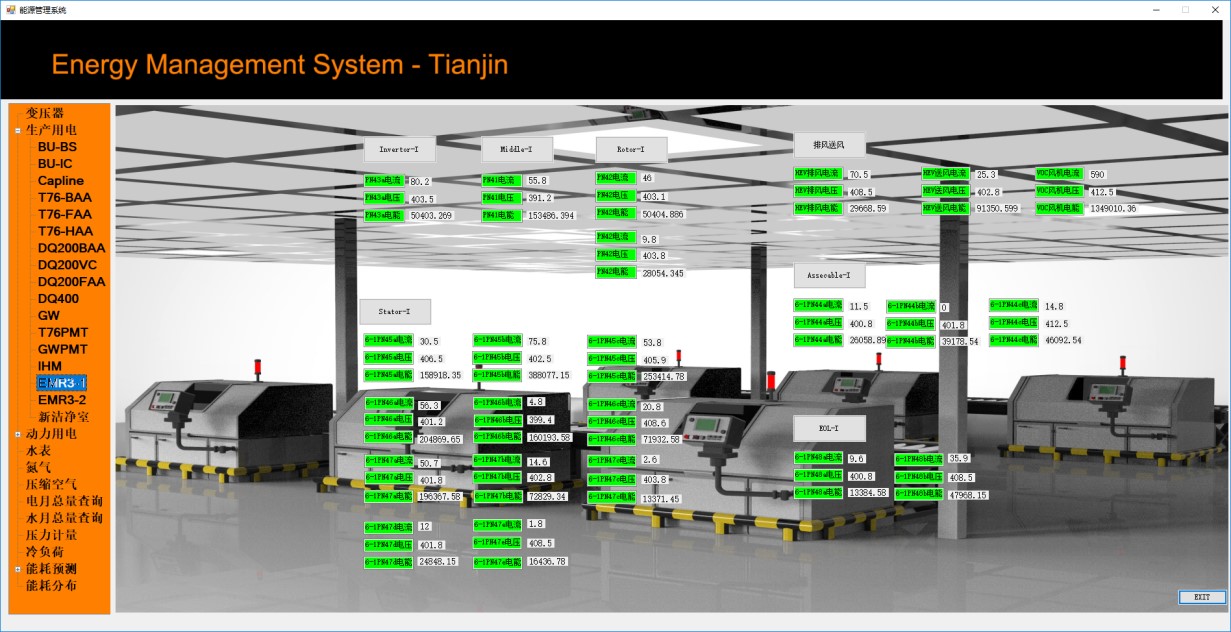Choose EMR3-2 from the tree
Image resolution: width=1231 pixels, height=632 pixels.
pos(62,400)
